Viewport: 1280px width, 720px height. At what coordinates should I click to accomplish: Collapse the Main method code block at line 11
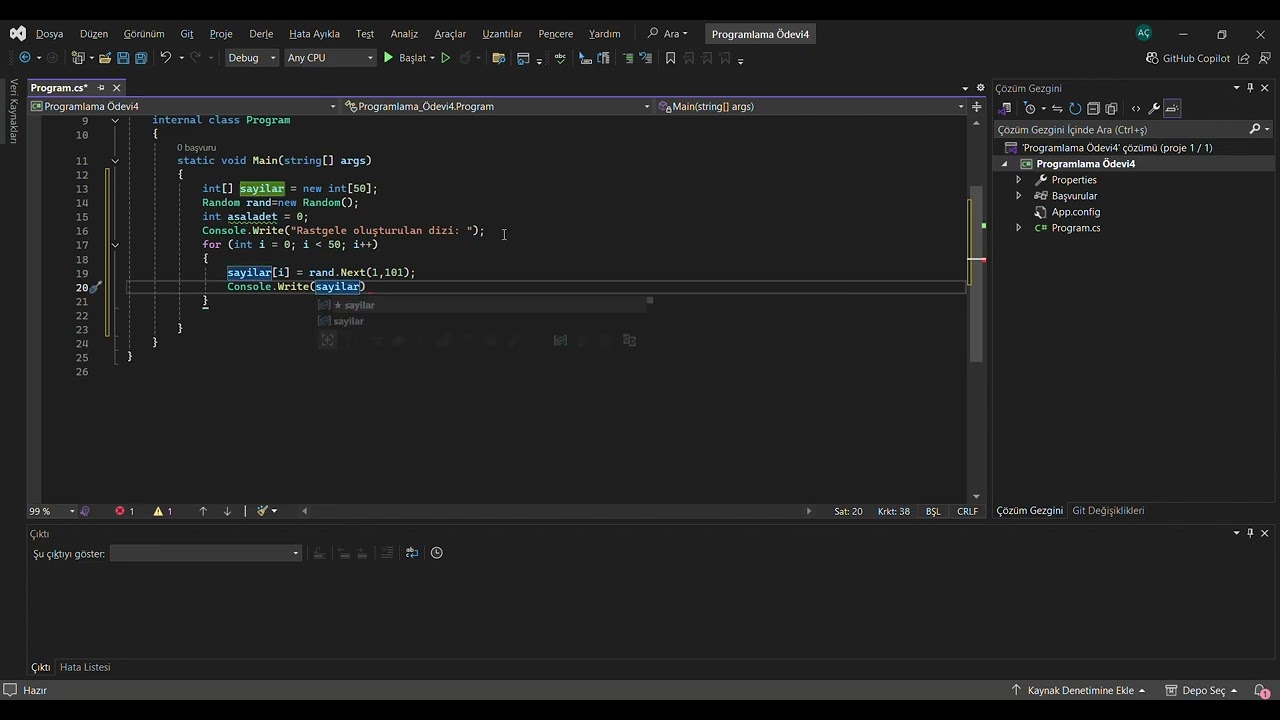click(115, 161)
